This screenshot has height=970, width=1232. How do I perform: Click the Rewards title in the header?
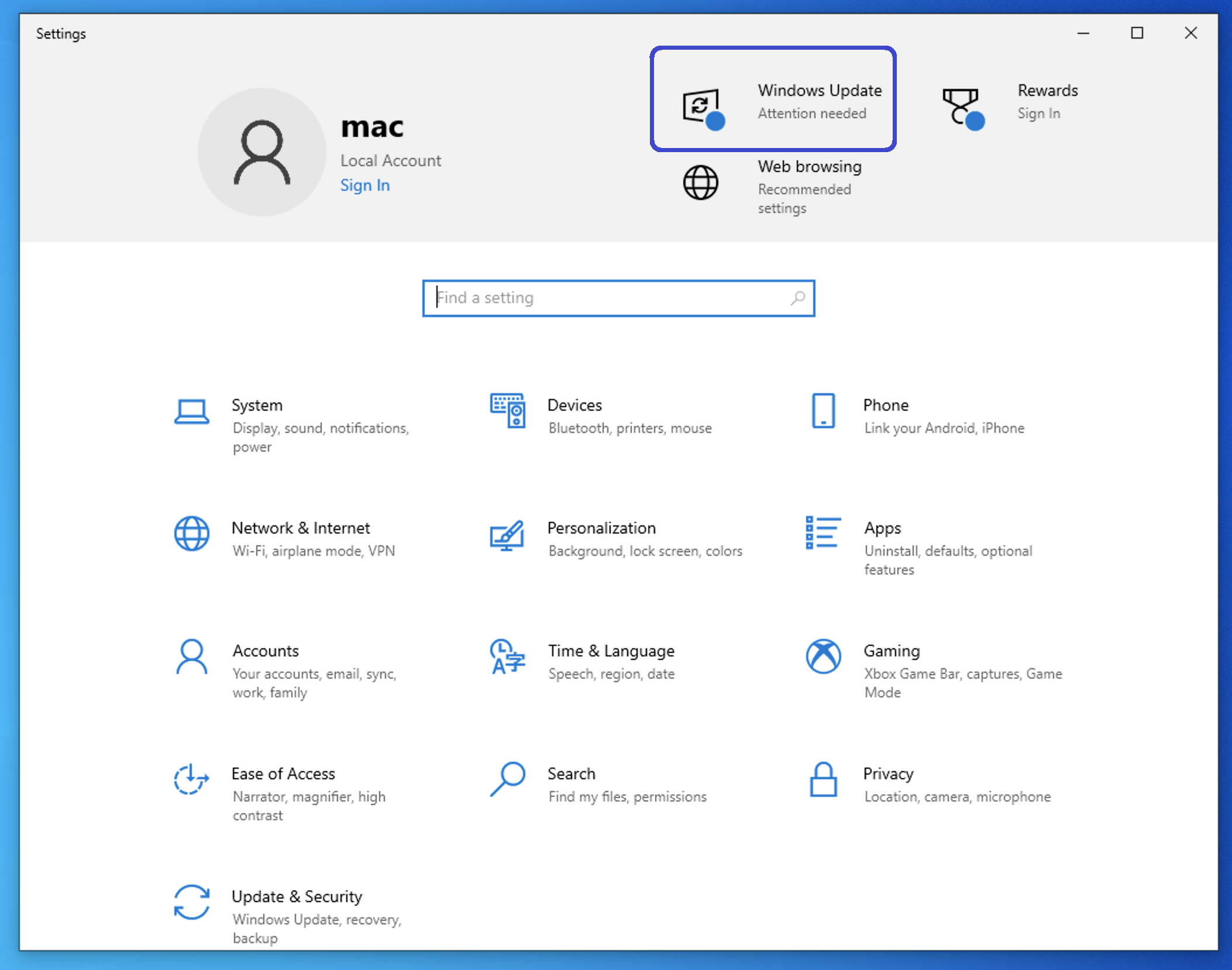[x=1047, y=90]
